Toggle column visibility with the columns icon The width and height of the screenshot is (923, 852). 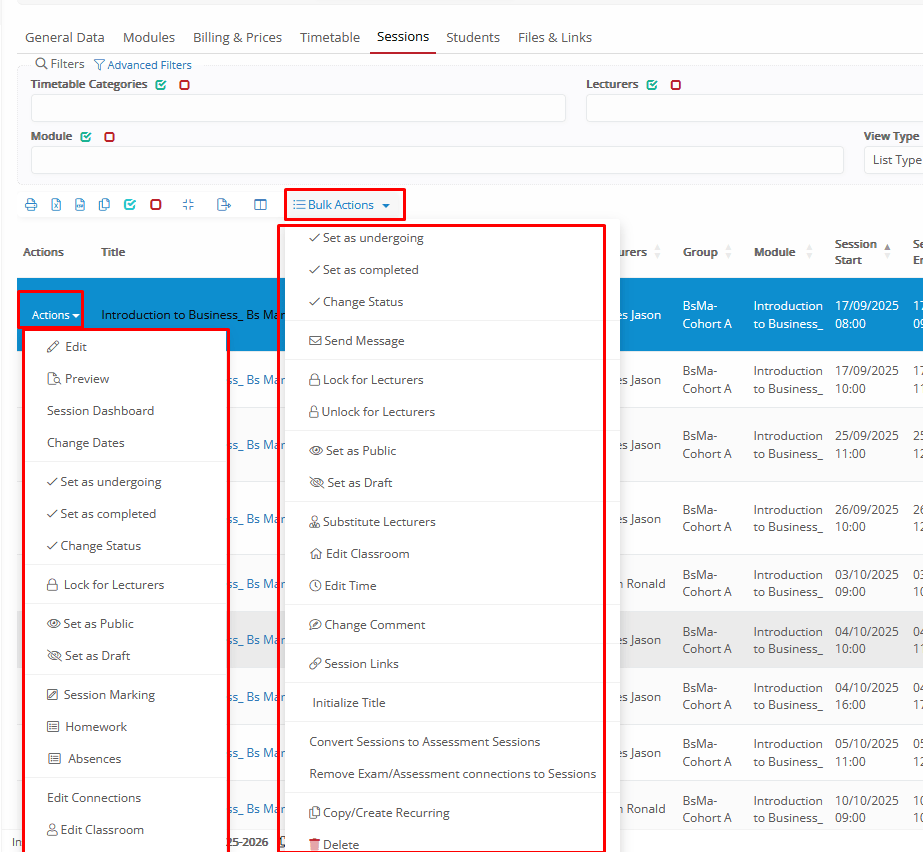pos(260,205)
